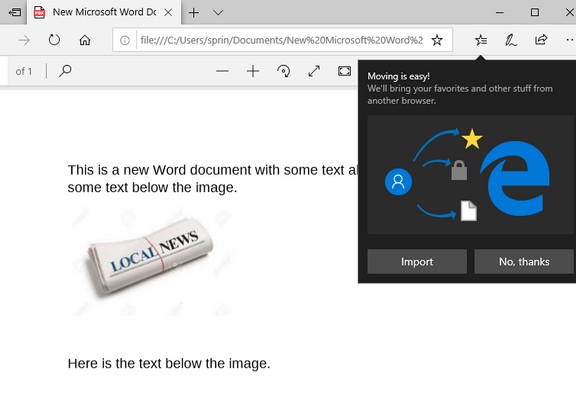Viewport: 576px width, 394px height.
Task: Open a new tab with plus button
Action: click(x=194, y=12)
